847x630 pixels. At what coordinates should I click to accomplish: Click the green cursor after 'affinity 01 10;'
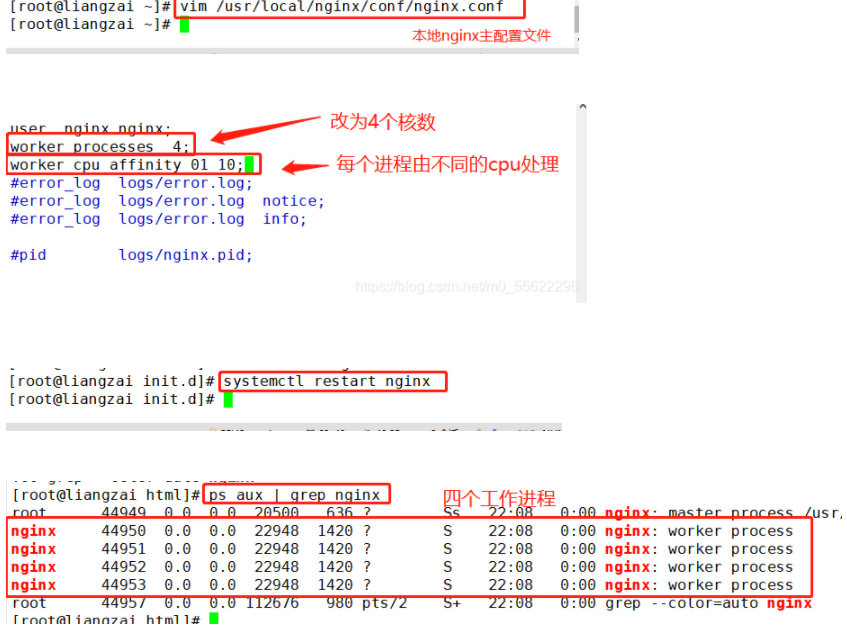click(x=249, y=164)
